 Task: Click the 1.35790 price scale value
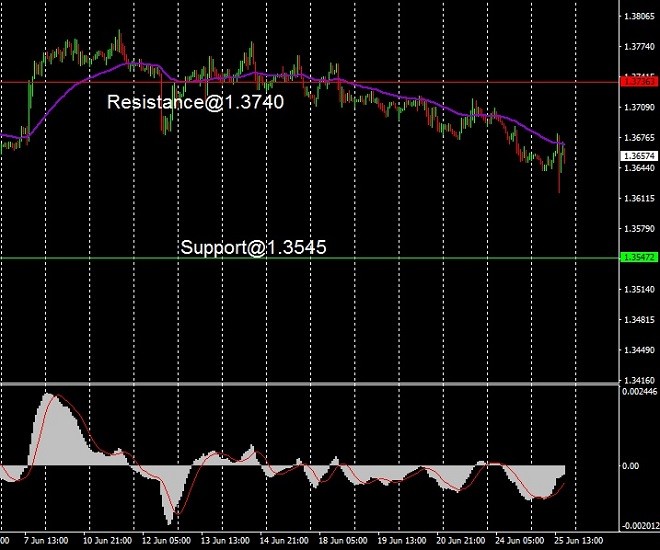[639, 229]
